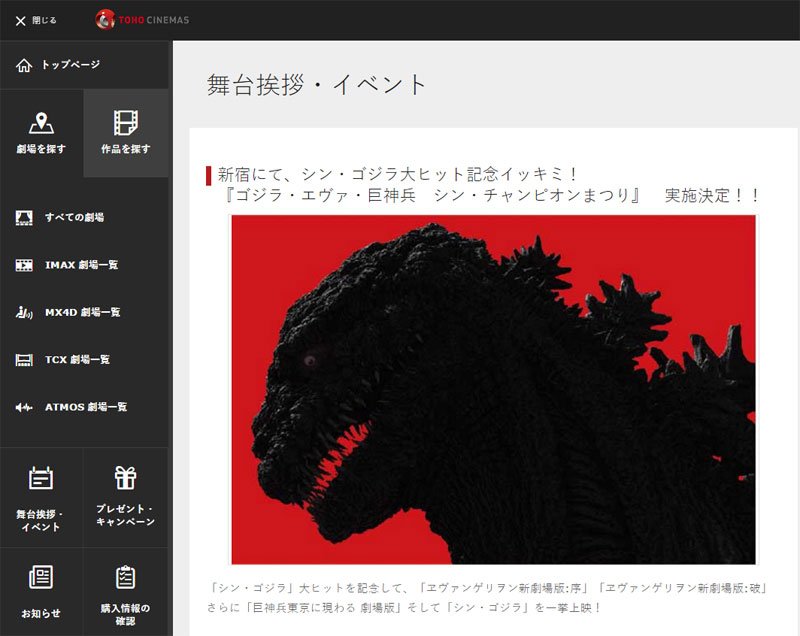Choose TCX 劇場一覧 menu label

78,360
